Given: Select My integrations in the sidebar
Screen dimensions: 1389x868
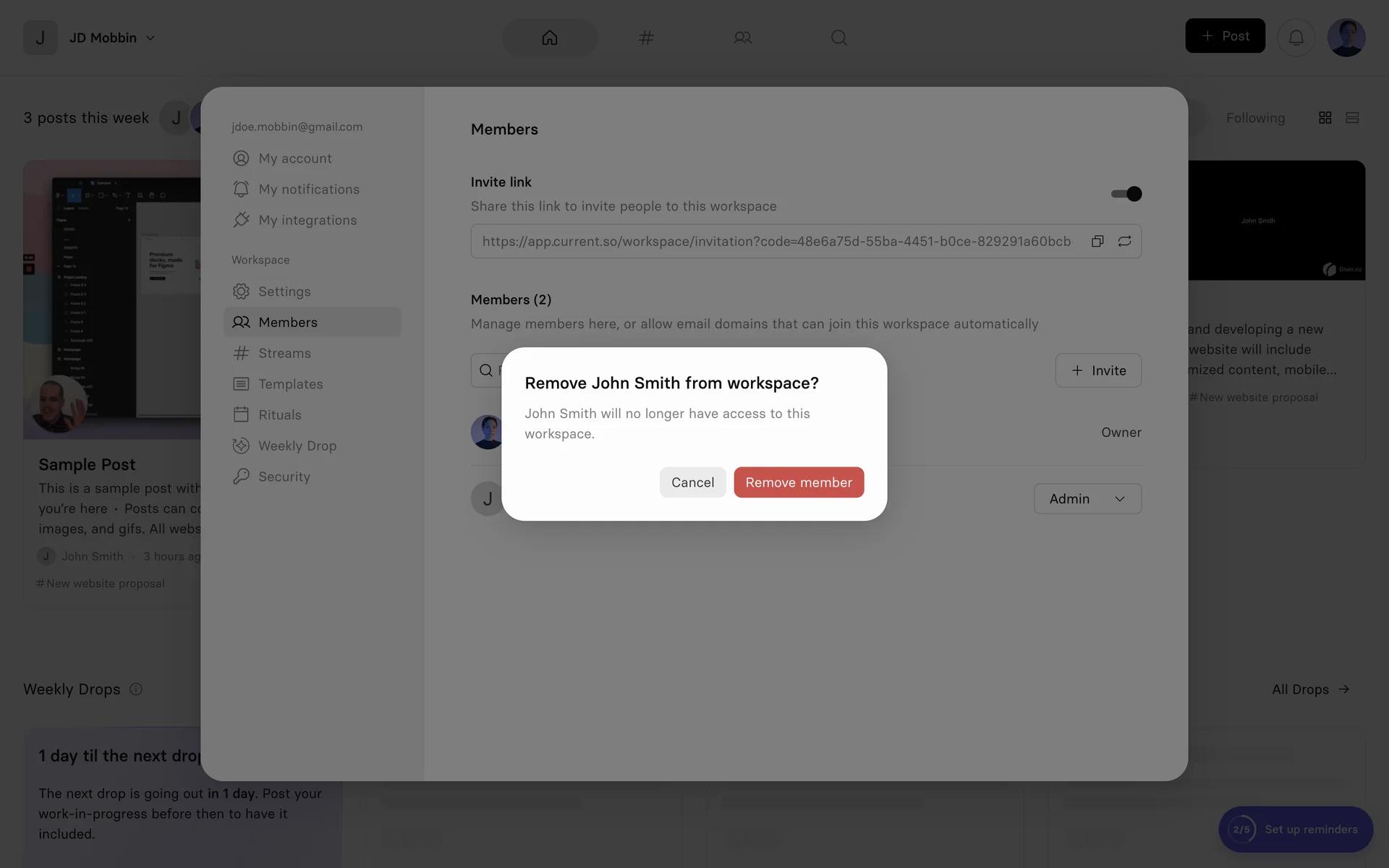Looking at the screenshot, I should [307, 220].
